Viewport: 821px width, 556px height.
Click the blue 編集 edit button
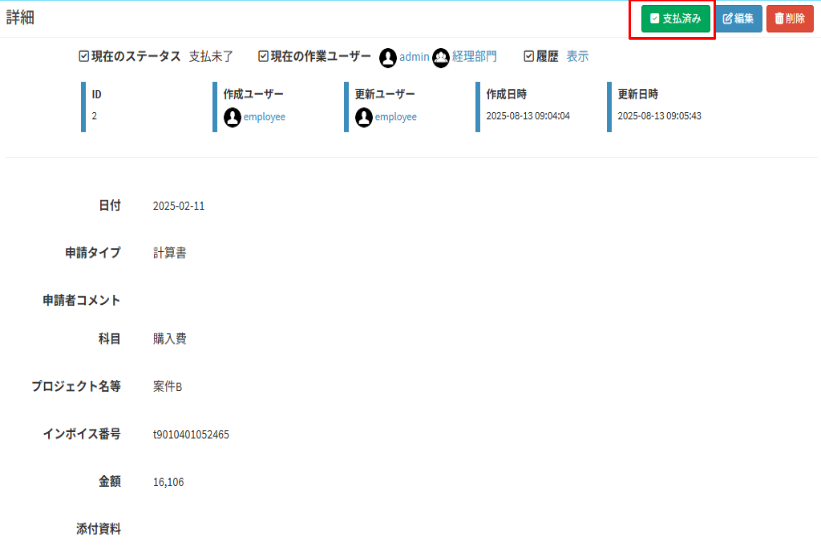pyautogui.click(x=739, y=19)
